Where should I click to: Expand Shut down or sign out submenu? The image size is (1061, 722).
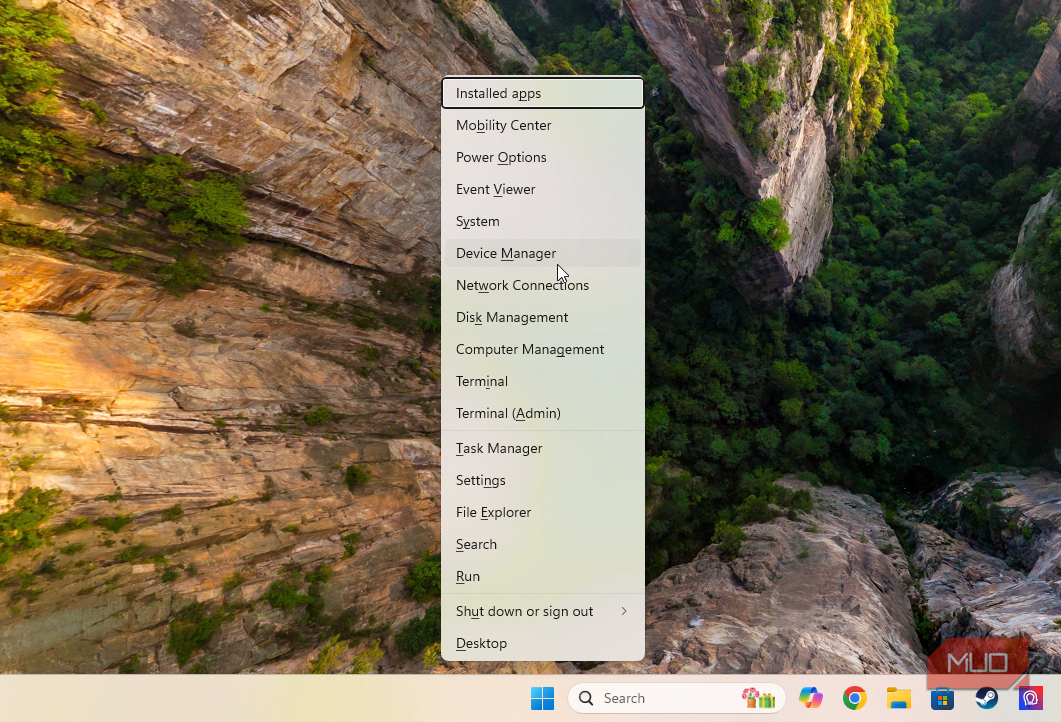[543, 612]
